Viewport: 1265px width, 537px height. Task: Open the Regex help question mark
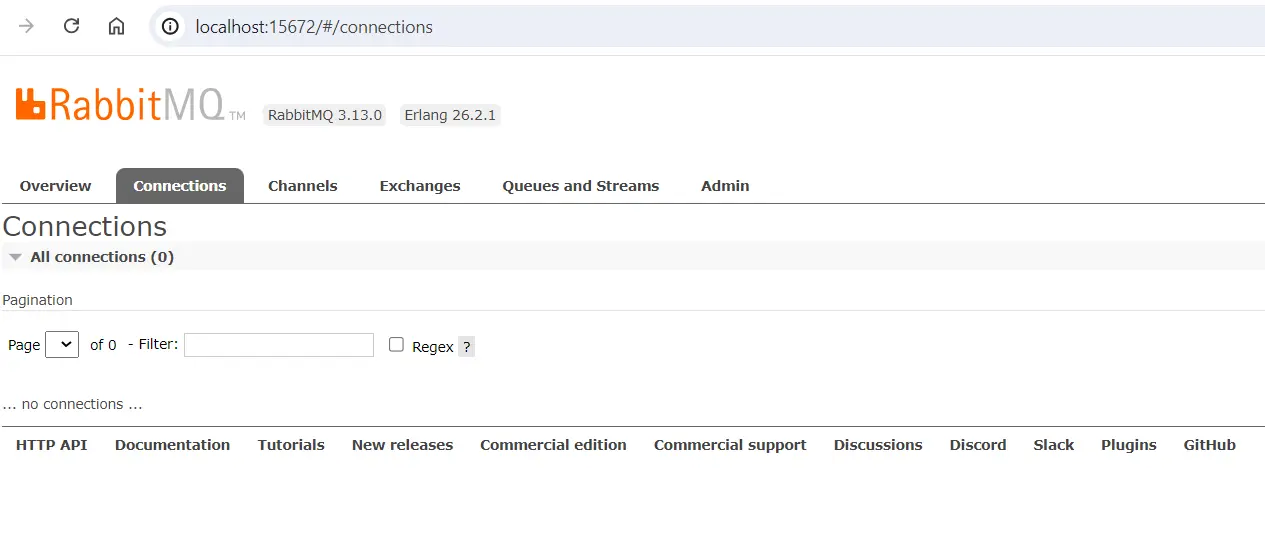pos(466,347)
